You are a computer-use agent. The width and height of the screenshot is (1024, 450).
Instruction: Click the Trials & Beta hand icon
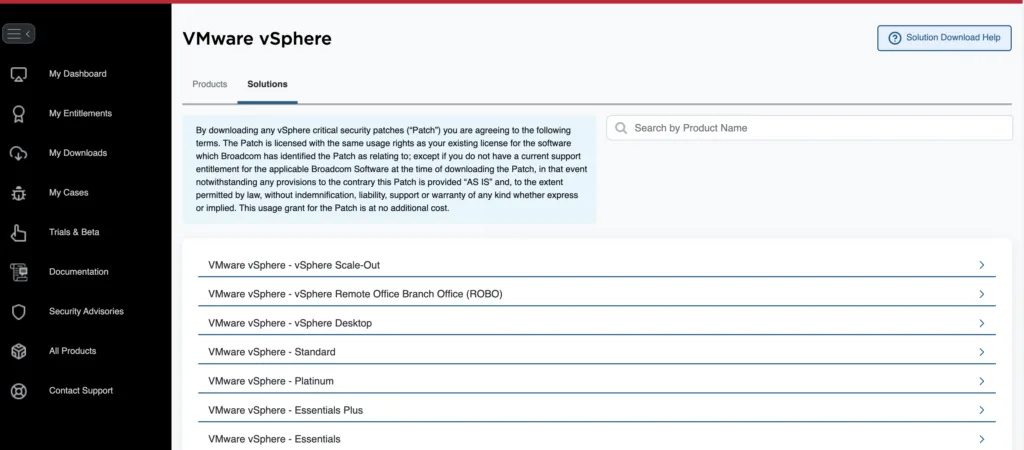click(x=19, y=233)
